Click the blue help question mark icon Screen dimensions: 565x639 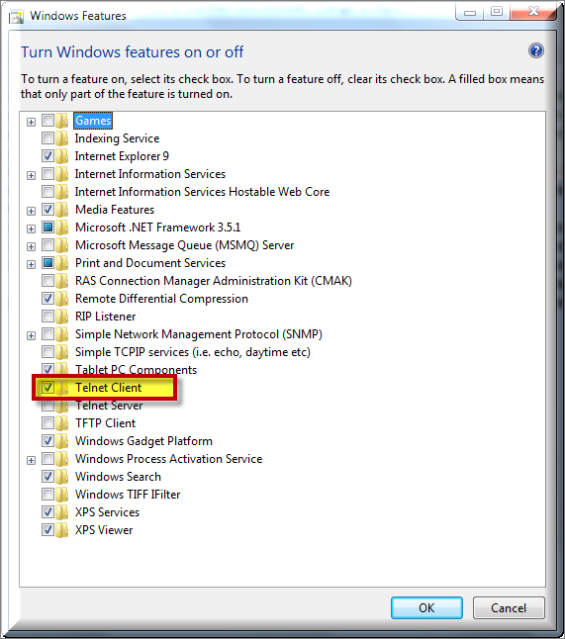[536, 51]
